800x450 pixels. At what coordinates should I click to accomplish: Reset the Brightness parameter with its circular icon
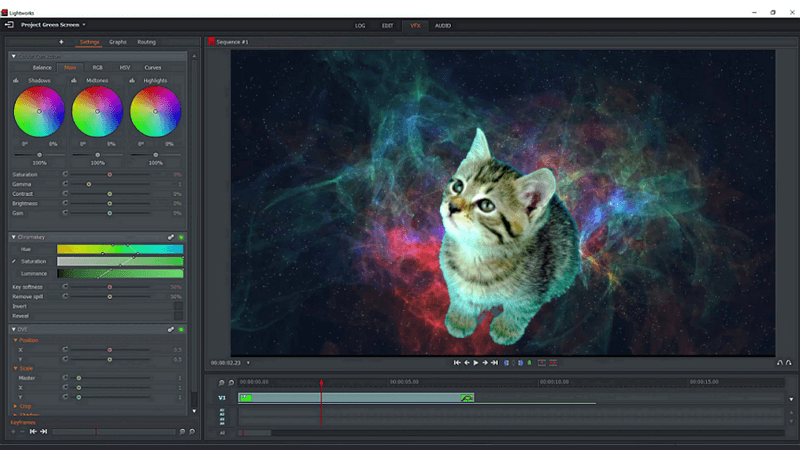click(x=65, y=203)
